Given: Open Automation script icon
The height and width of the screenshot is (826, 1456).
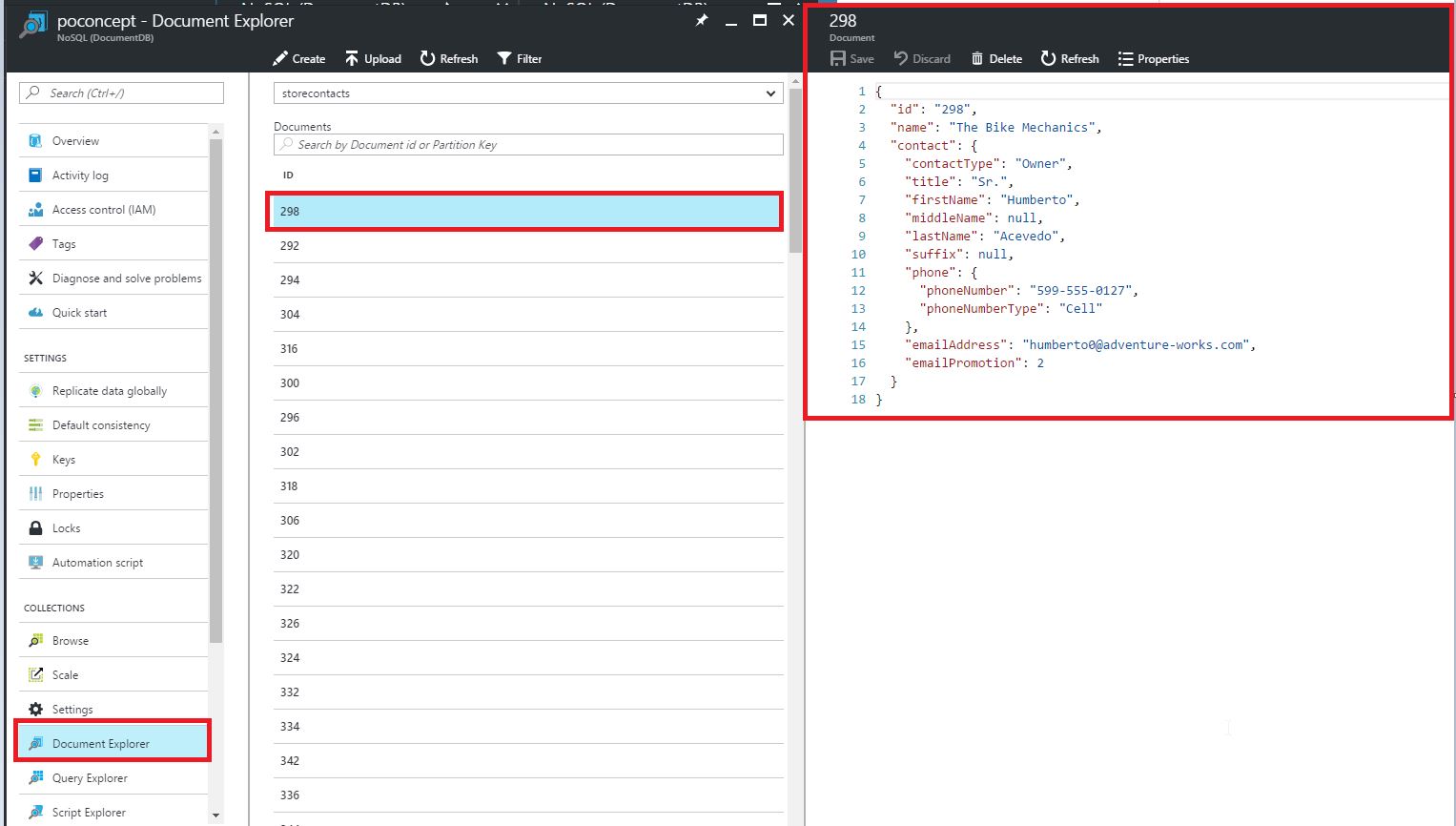Looking at the screenshot, I should pos(35,563).
